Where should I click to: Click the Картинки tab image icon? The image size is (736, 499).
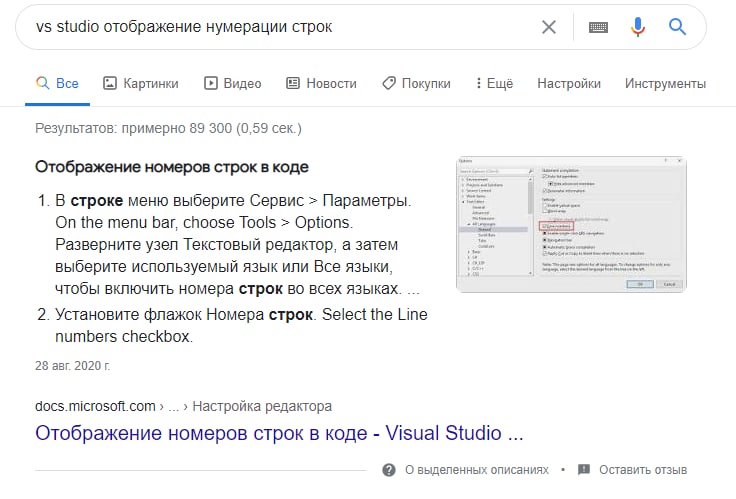point(109,84)
